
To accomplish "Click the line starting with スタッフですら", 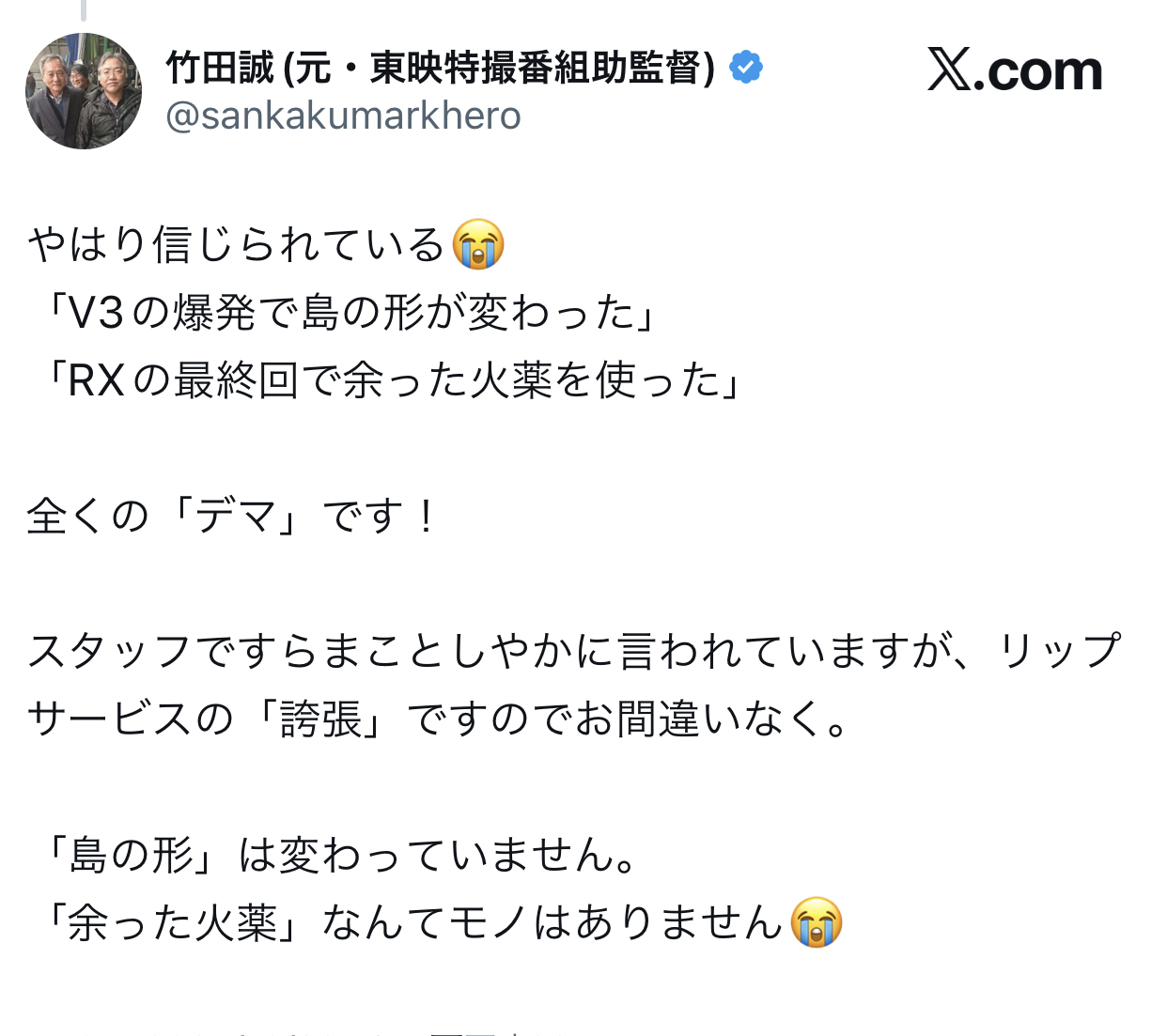I will click(x=573, y=651).
